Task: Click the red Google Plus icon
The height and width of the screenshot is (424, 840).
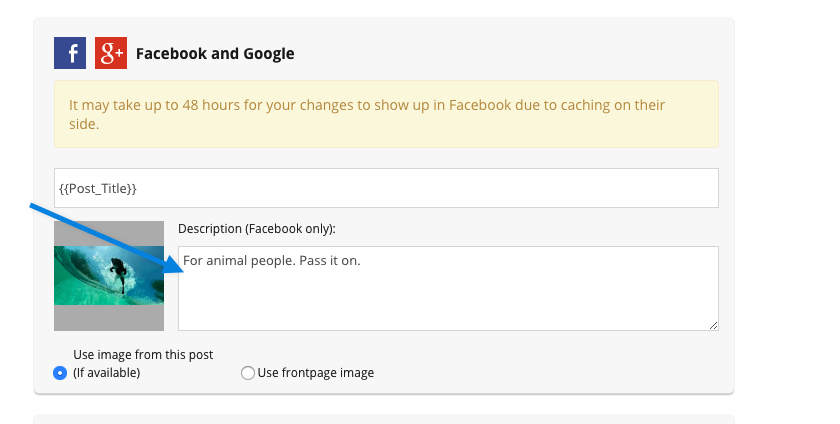Action: pyautogui.click(x=111, y=53)
